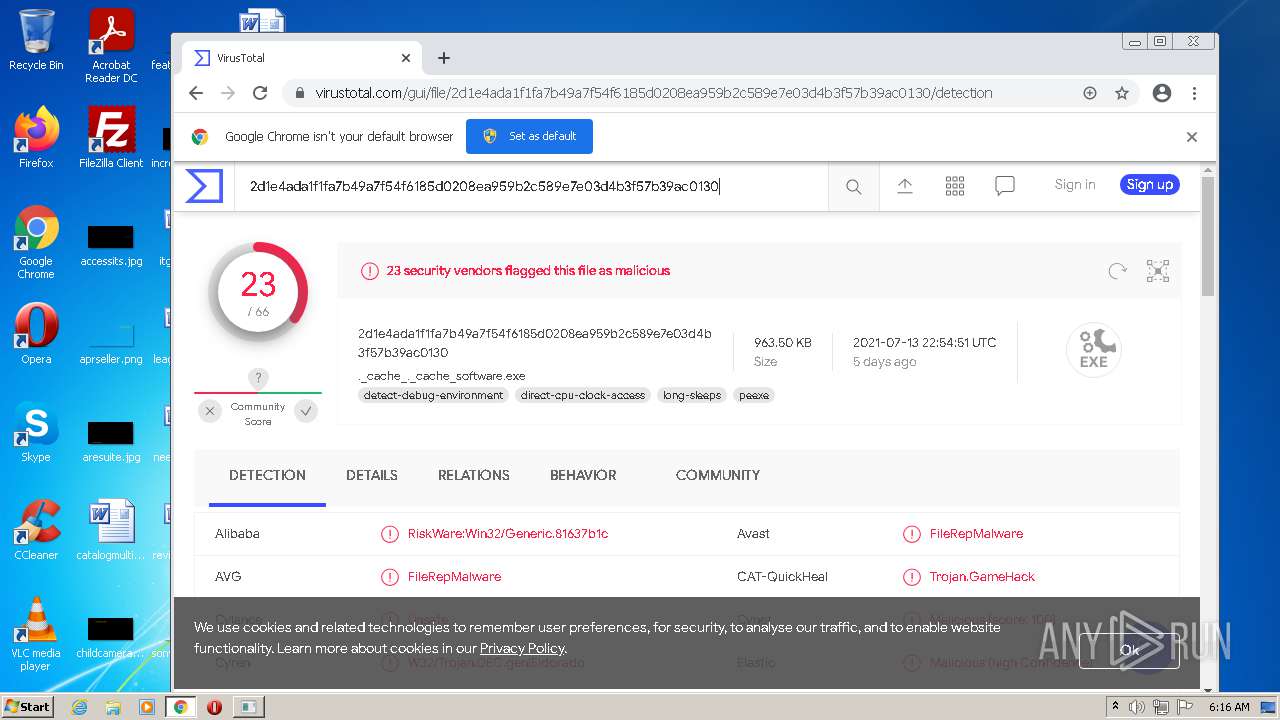Reload the page in Chrome

[x=260, y=93]
